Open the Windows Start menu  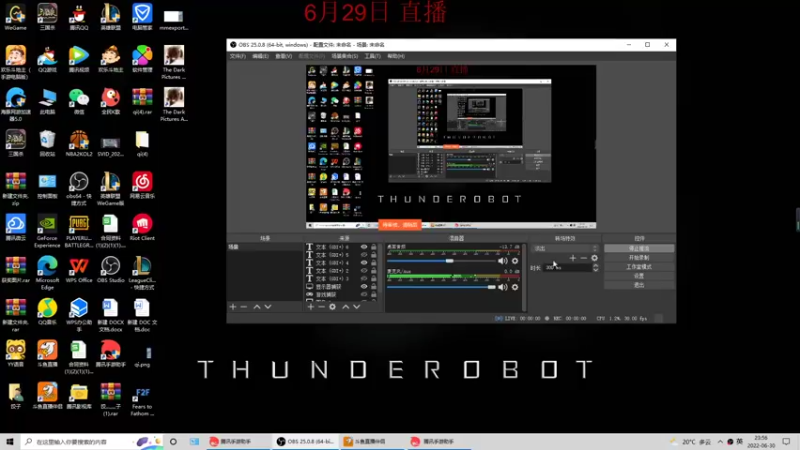point(10,441)
